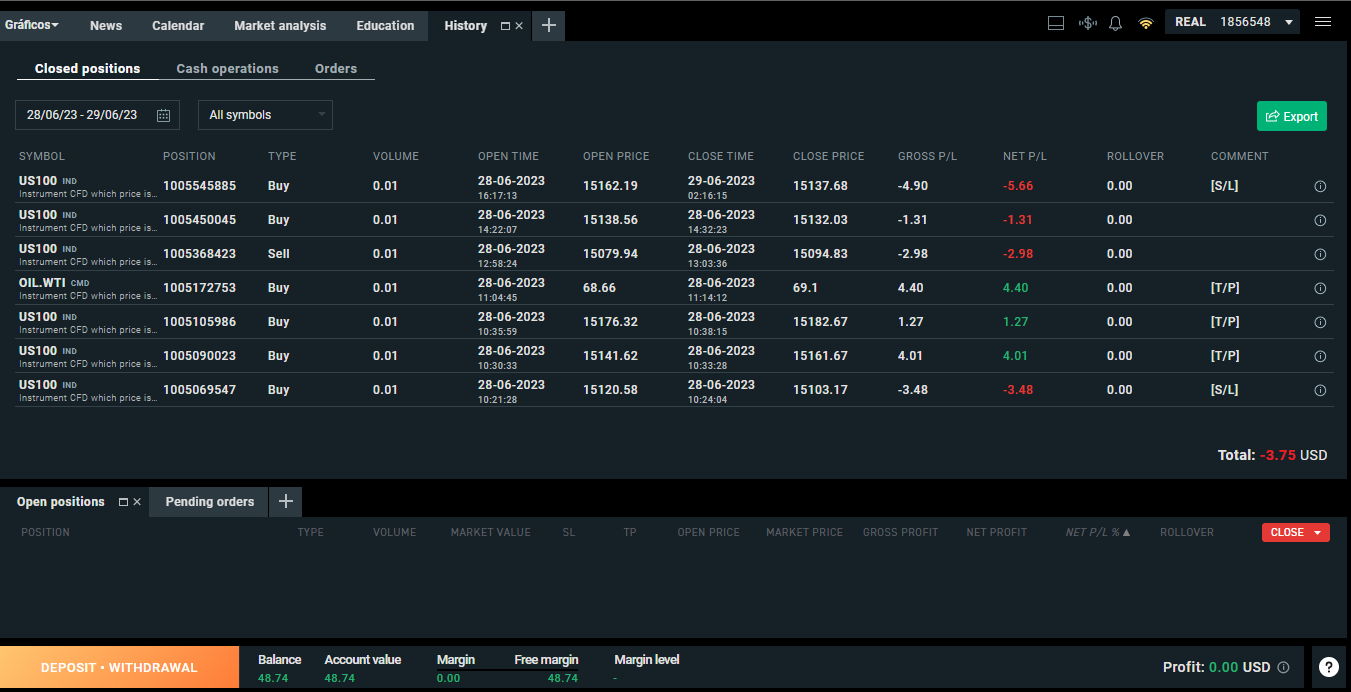Add a new tab with the plus button
Image resolution: width=1351 pixels, height=692 pixels.
tap(548, 26)
